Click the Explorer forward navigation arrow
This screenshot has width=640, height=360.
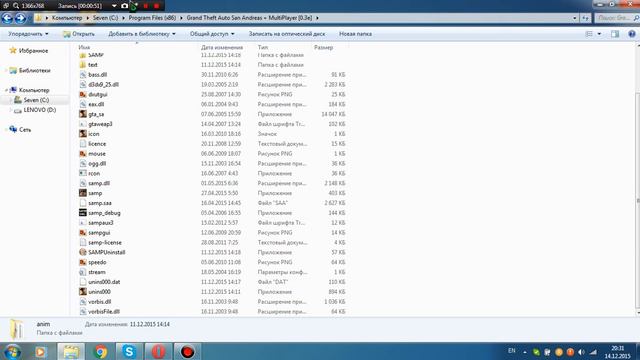[x=20, y=18]
